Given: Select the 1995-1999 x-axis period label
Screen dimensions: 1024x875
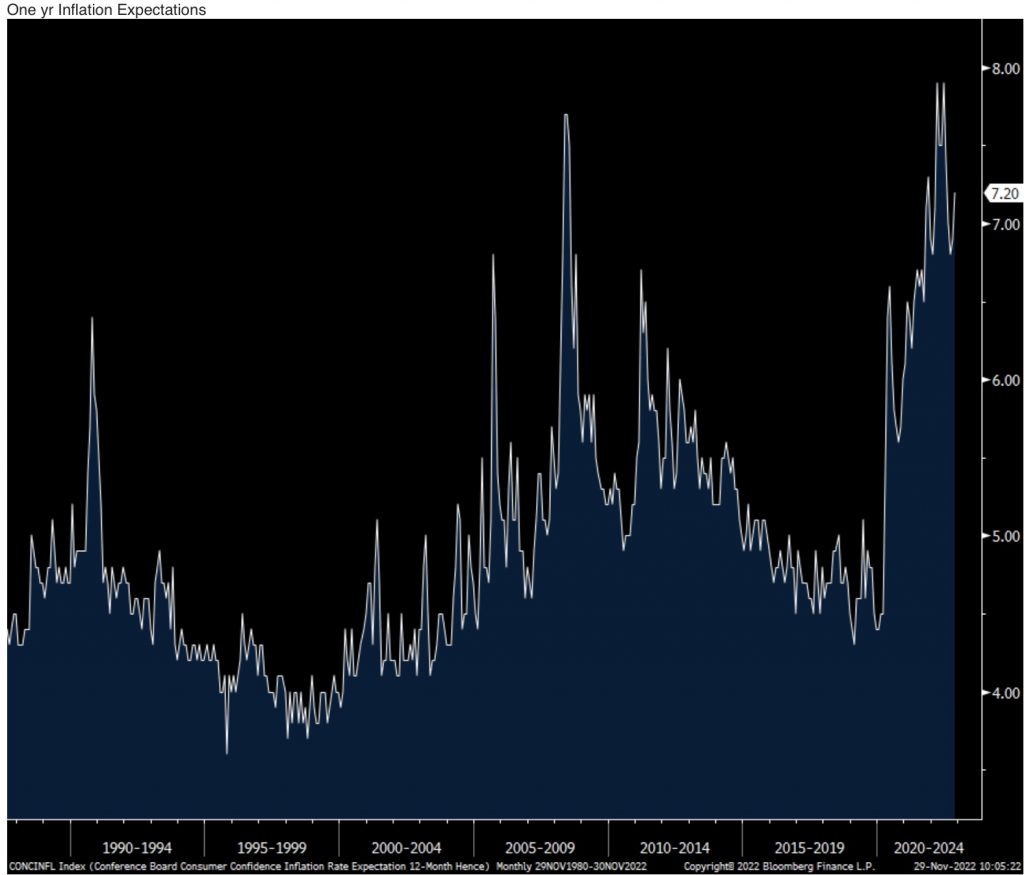Looking at the screenshot, I should pos(270,844).
